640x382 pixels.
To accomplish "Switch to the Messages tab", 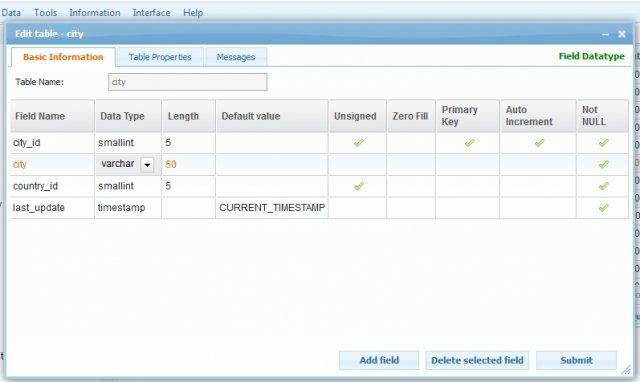I will coord(236,57).
